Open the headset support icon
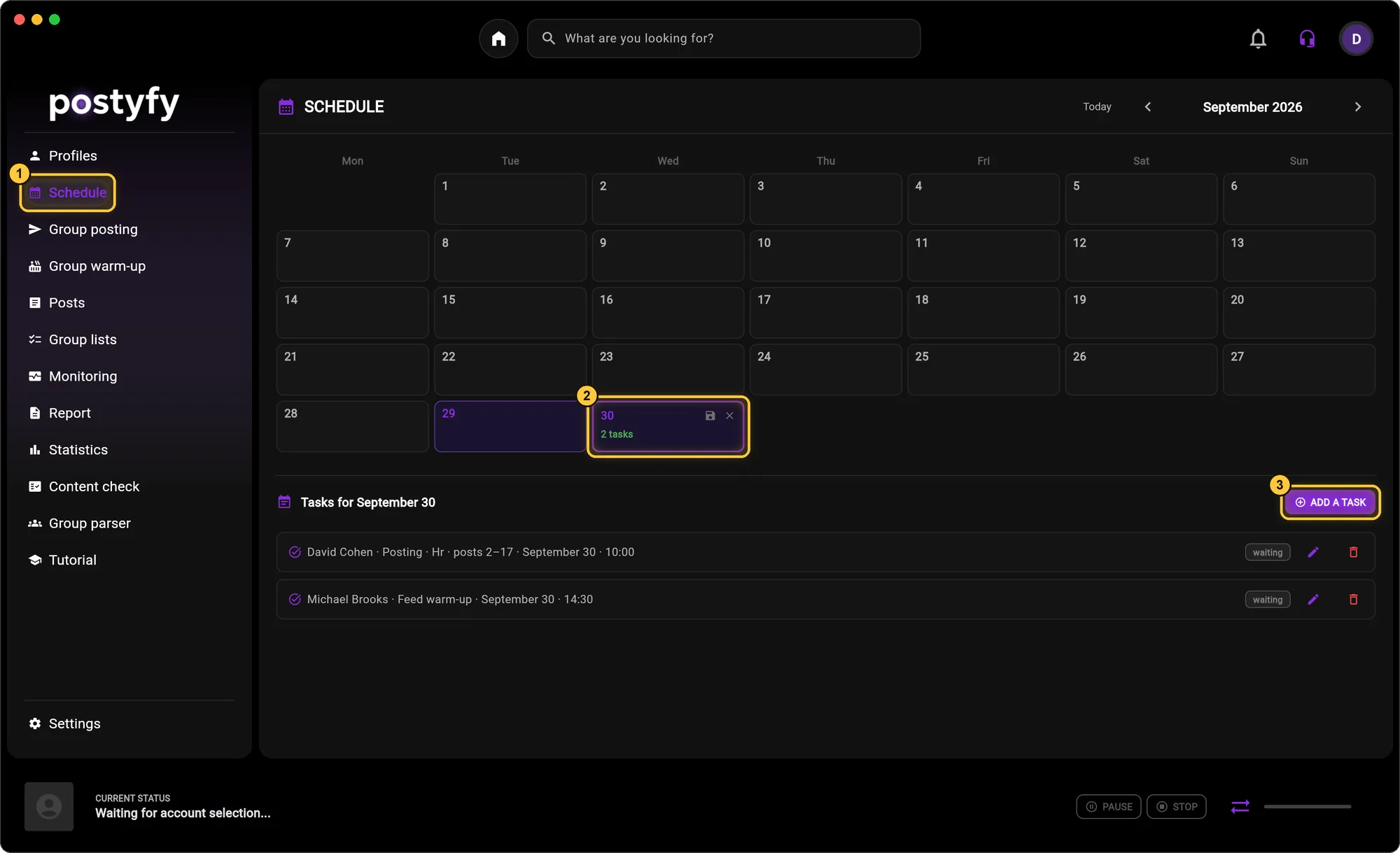Viewport: 1400px width, 853px height. click(1307, 38)
